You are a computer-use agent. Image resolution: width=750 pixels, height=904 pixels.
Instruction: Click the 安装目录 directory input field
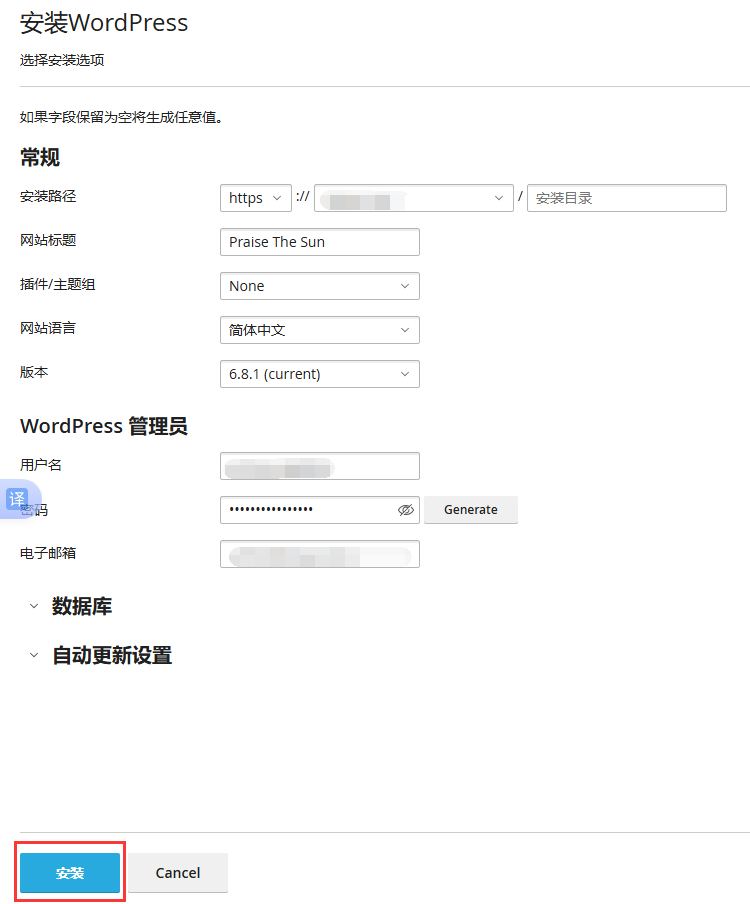click(x=626, y=198)
